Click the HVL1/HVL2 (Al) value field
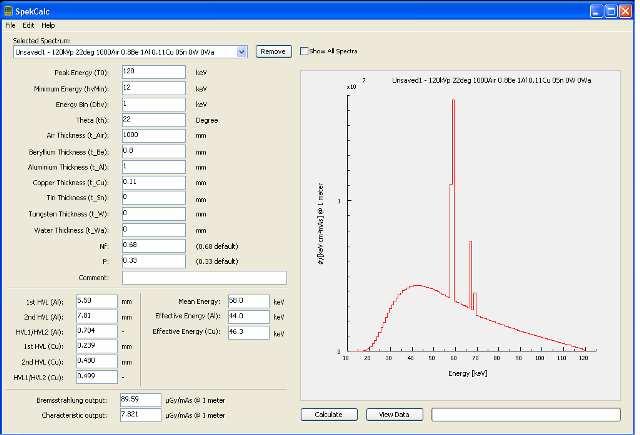This screenshot has height=435, width=640. pyautogui.click(x=97, y=331)
